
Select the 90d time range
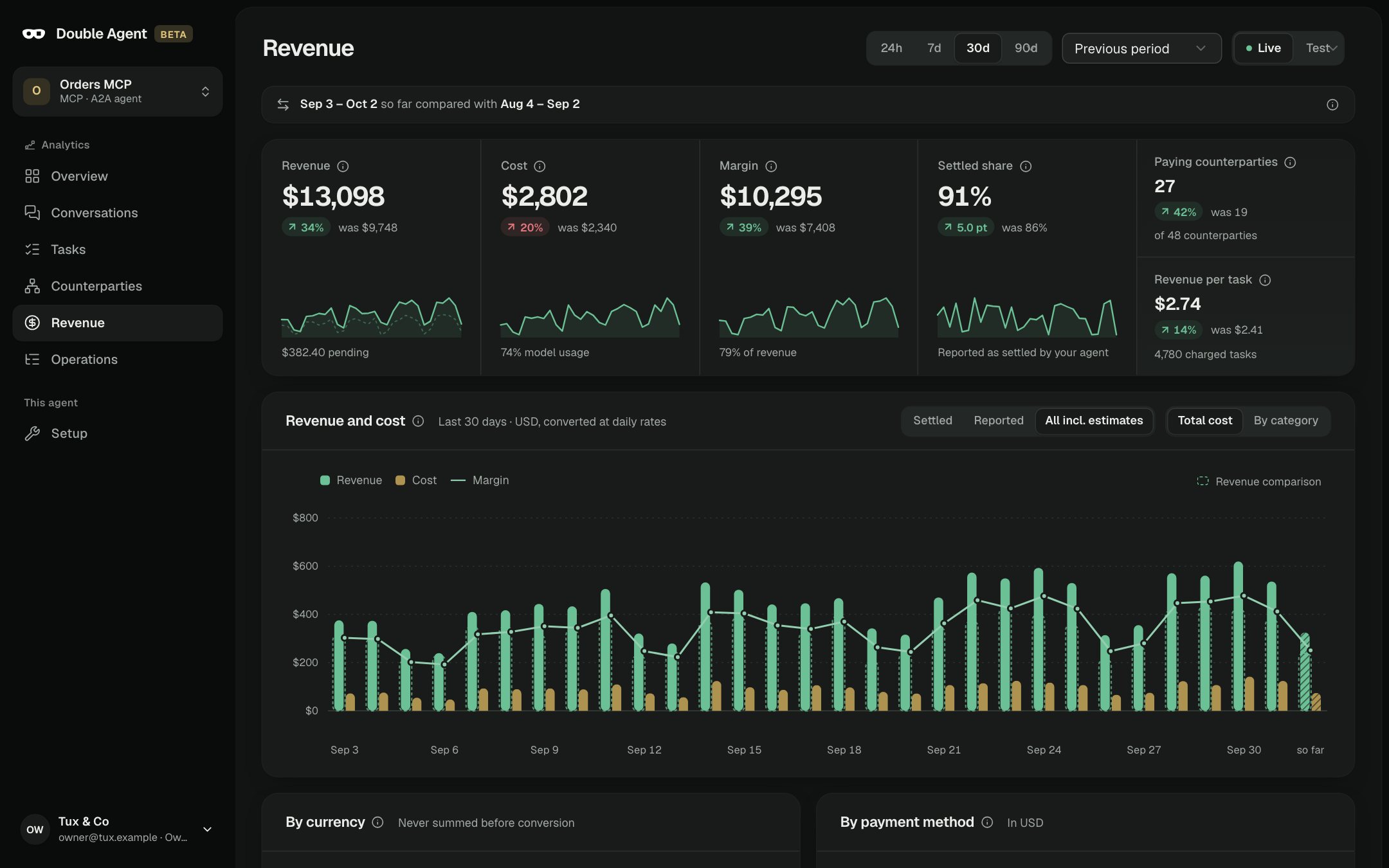click(1026, 48)
